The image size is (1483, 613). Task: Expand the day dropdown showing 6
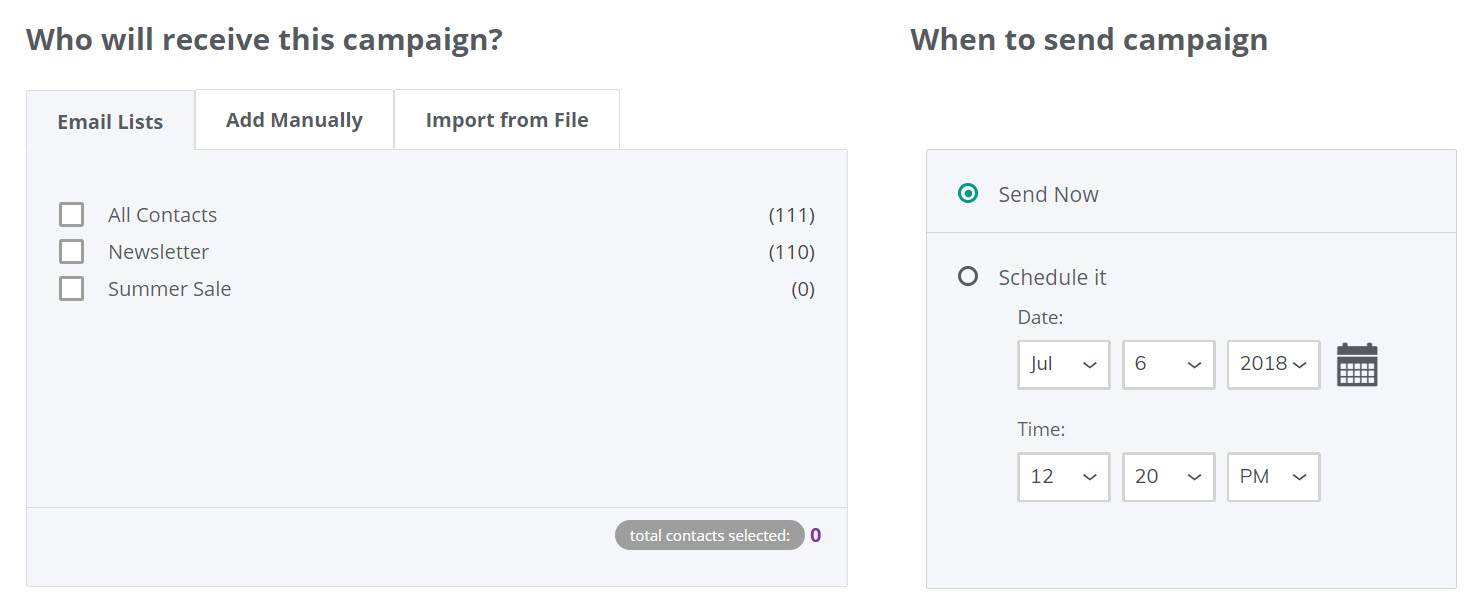pos(1168,364)
